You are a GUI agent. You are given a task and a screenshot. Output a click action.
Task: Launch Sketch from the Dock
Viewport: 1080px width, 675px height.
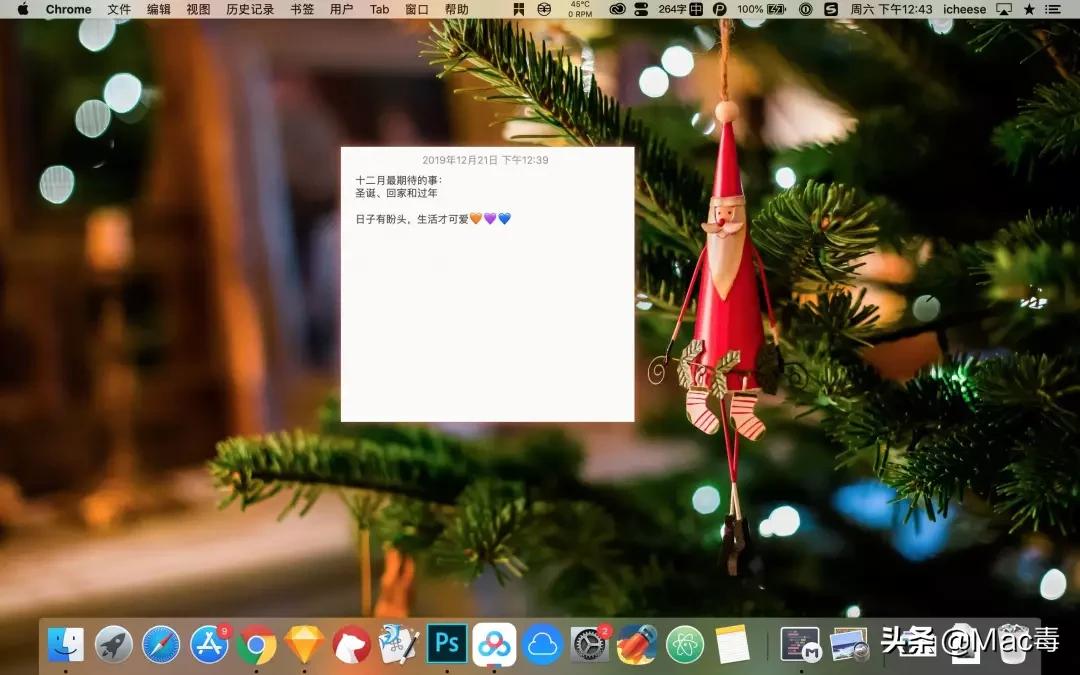pyautogui.click(x=305, y=645)
